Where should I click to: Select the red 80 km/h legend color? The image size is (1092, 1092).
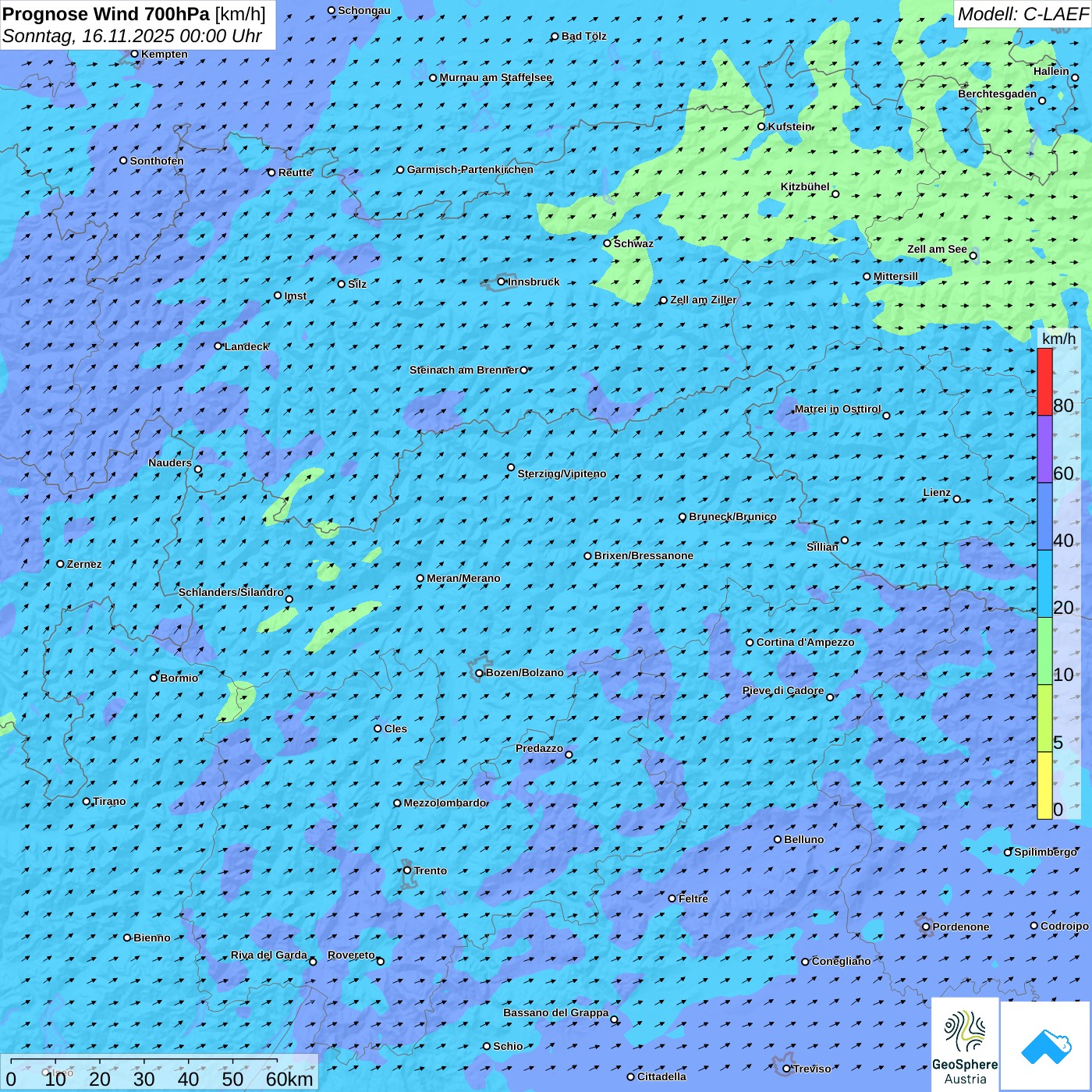(x=1044, y=381)
